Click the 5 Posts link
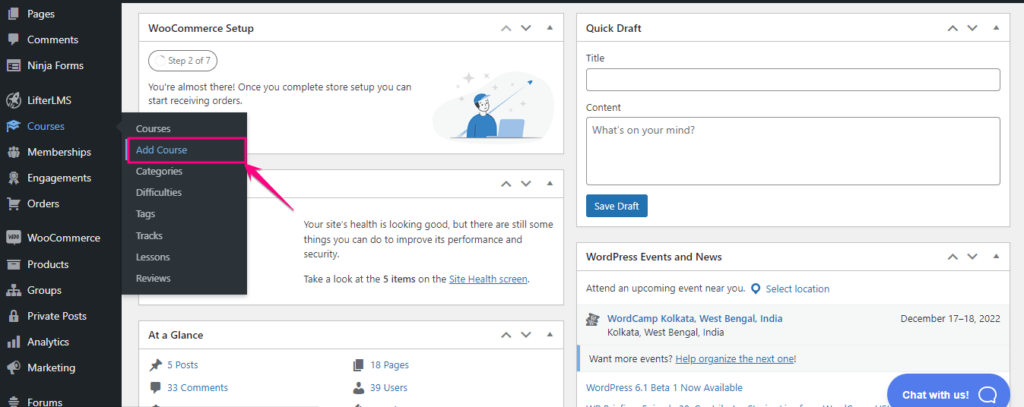This screenshot has height=407, width=1024. pyautogui.click(x=182, y=365)
